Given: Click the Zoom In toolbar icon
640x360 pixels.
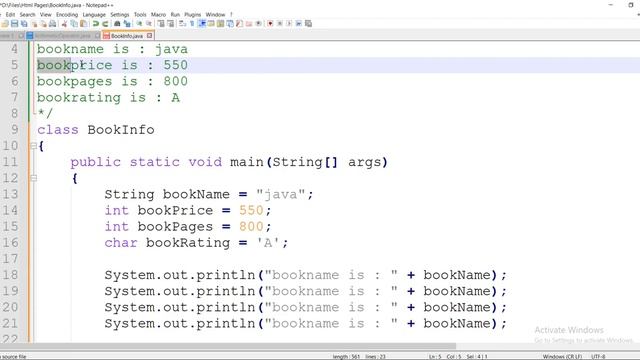Looking at the screenshot, I should [x=139, y=24].
